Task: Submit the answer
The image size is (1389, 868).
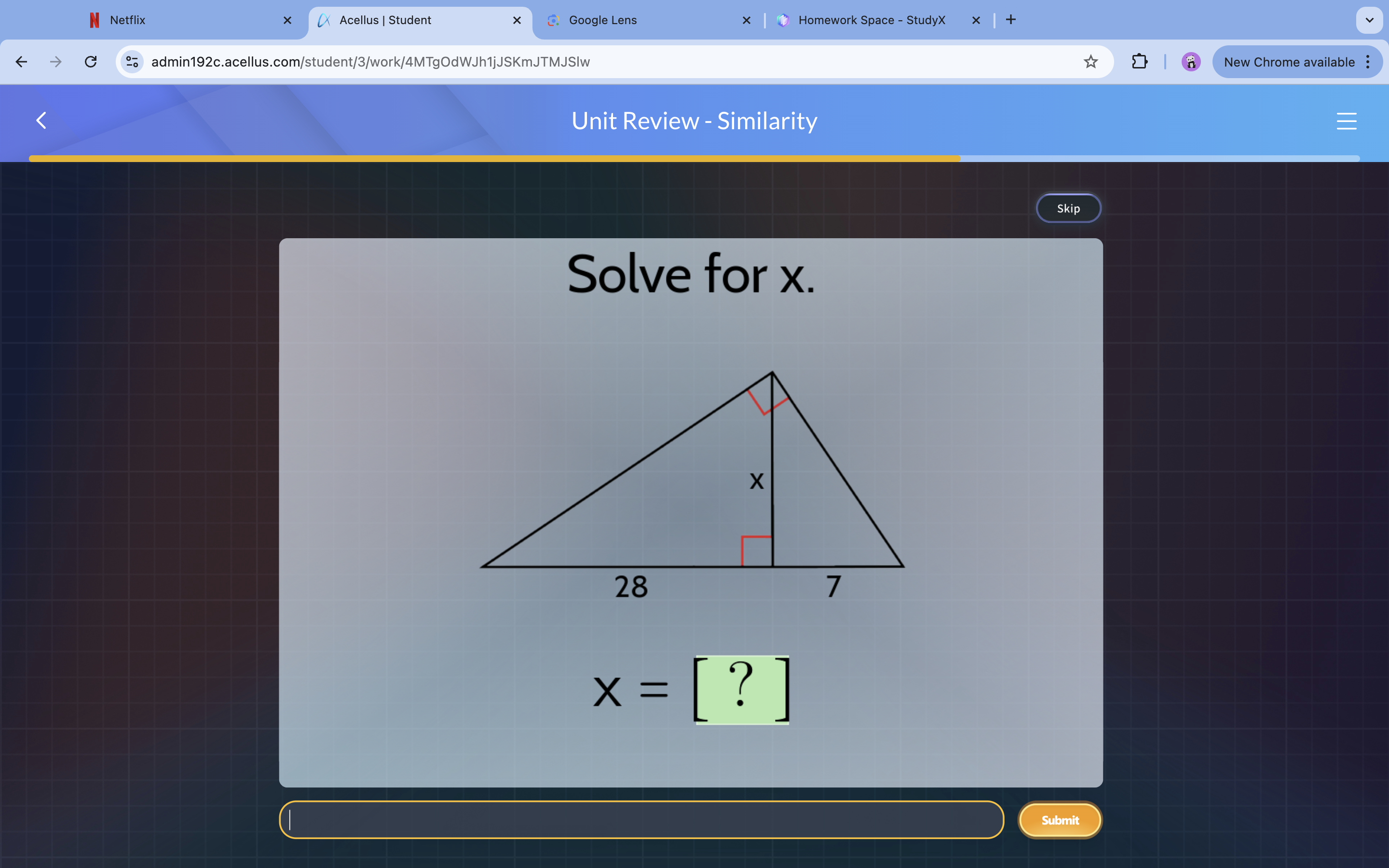Action: coord(1060,820)
